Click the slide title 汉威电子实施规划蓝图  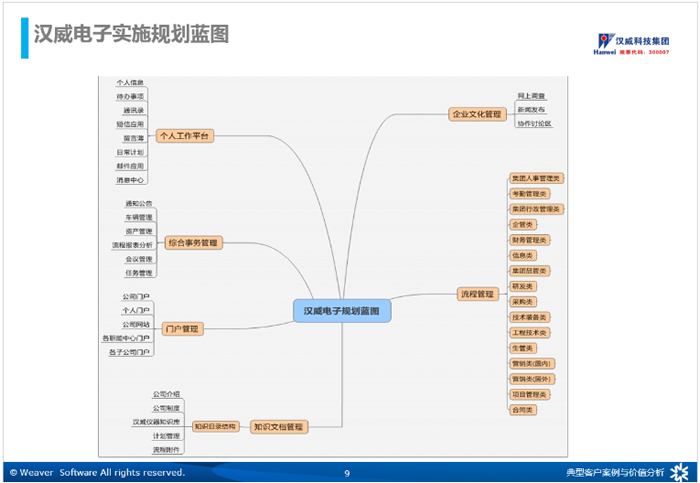click(131, 34)
